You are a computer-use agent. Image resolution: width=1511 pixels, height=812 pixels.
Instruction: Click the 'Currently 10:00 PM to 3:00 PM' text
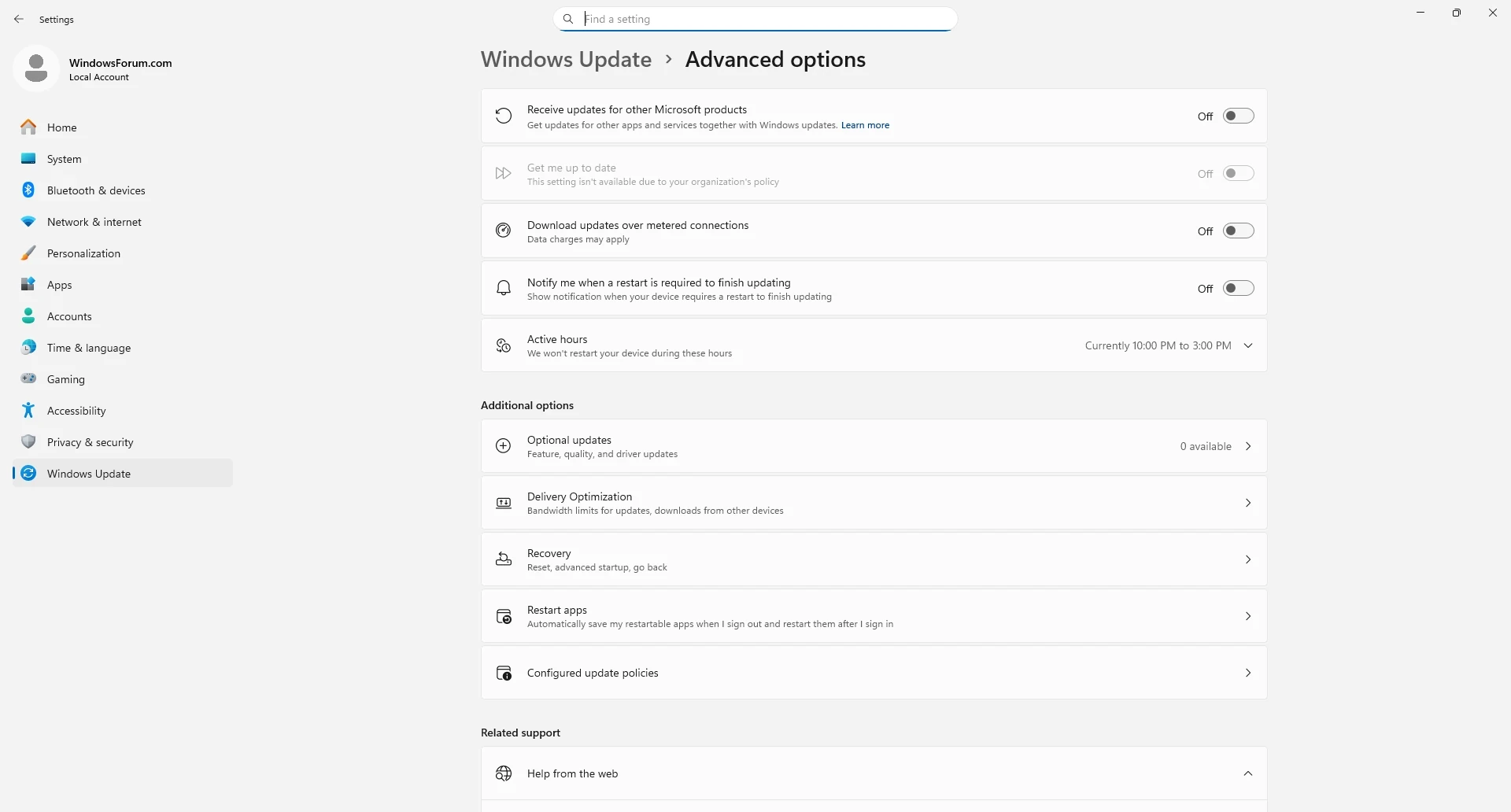coord(1158,345)
